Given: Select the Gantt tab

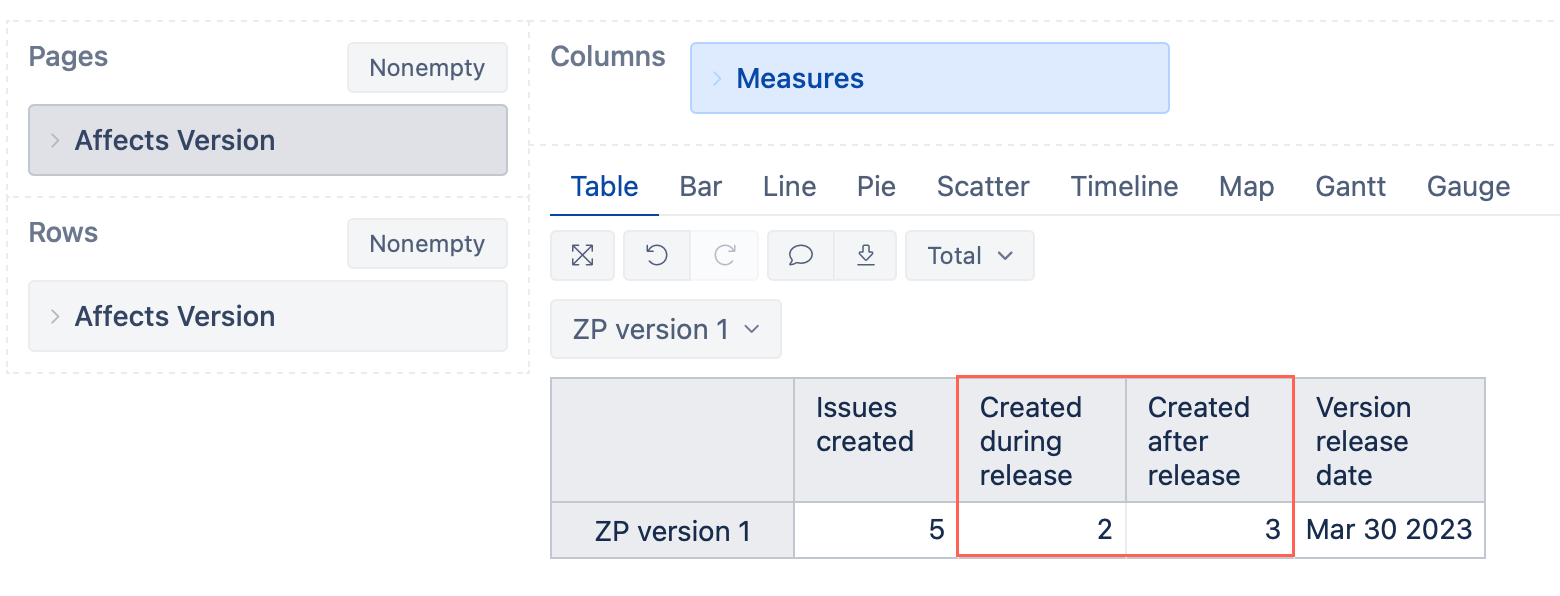Looking at the screenshot, I should coord(1350,187).
